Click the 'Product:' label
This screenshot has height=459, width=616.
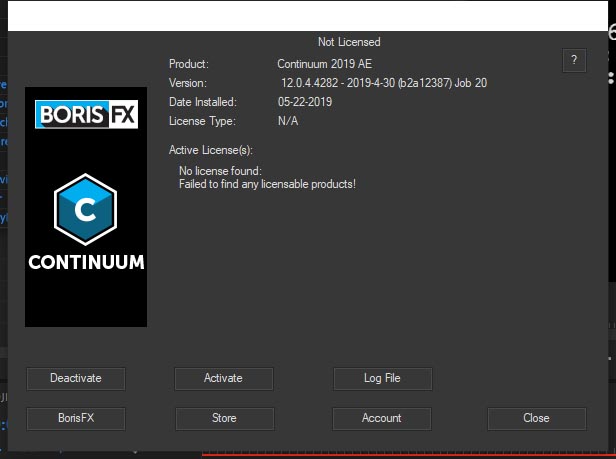coord(189,64)
